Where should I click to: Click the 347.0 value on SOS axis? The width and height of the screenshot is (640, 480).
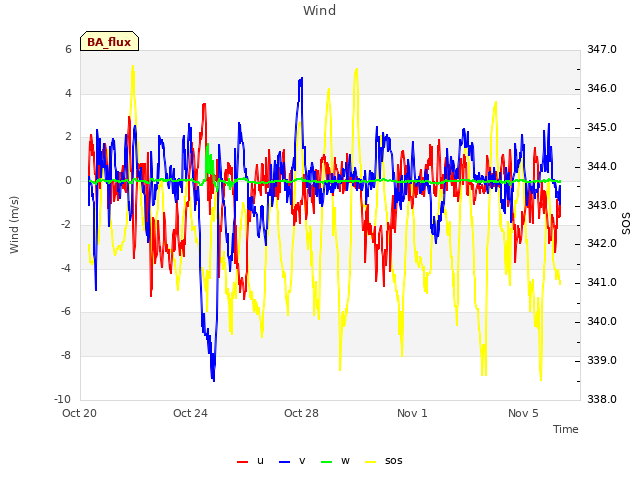602,49
